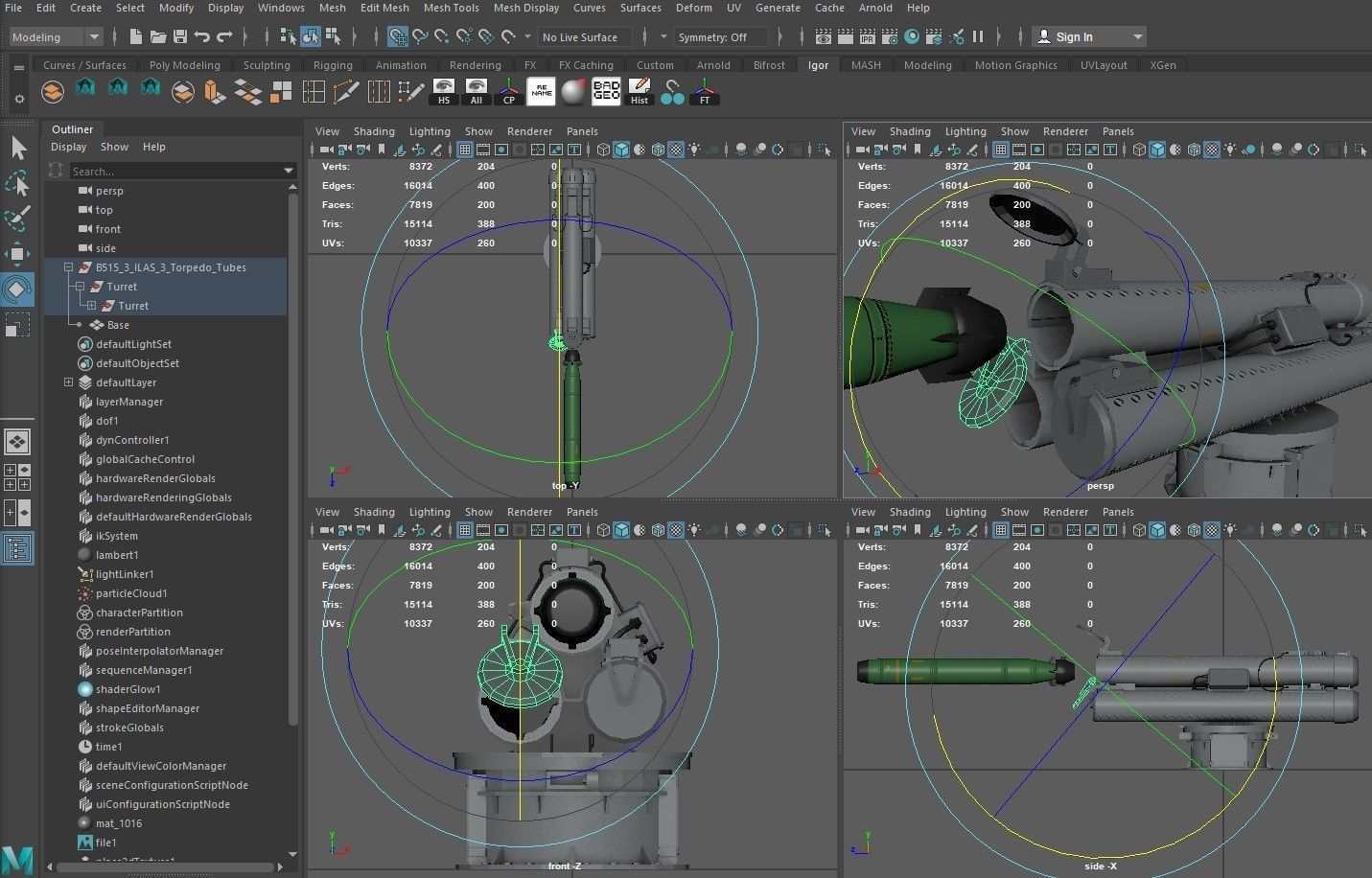This screenshot has height=878, width=1372.
Task: Click the All shelf button
Action: point(477,92)
